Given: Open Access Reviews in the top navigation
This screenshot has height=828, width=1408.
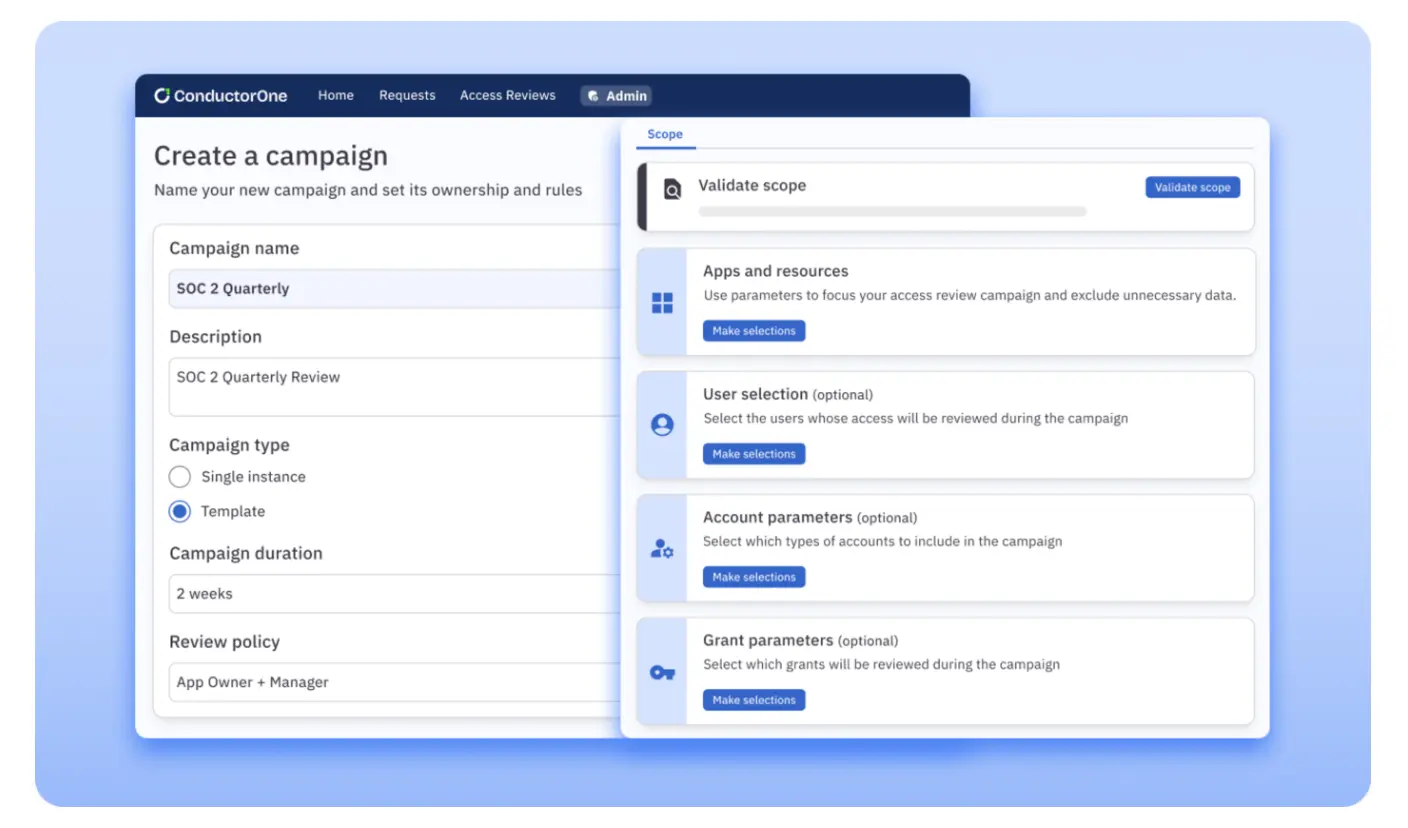Looking at the screenshot, I should 507,96.
